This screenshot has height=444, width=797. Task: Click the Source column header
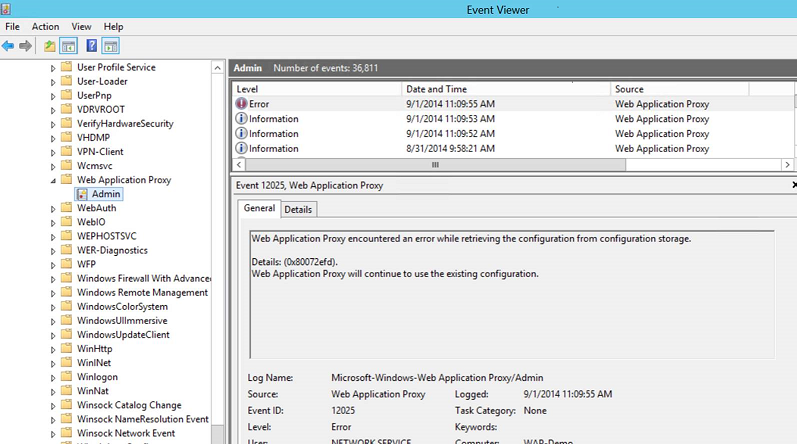(x=629, y=89)
